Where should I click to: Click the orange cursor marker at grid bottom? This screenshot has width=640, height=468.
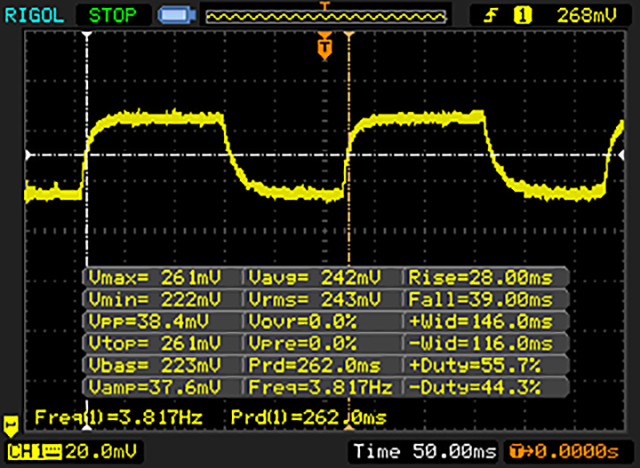(x=349, y=427)
